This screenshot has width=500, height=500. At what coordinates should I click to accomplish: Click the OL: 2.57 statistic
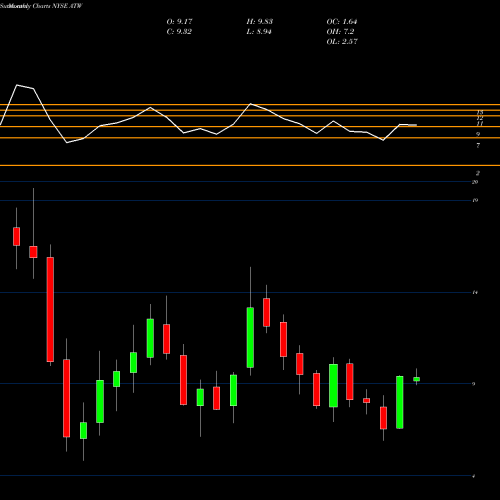pyautogui.click(x=342, y=42)
